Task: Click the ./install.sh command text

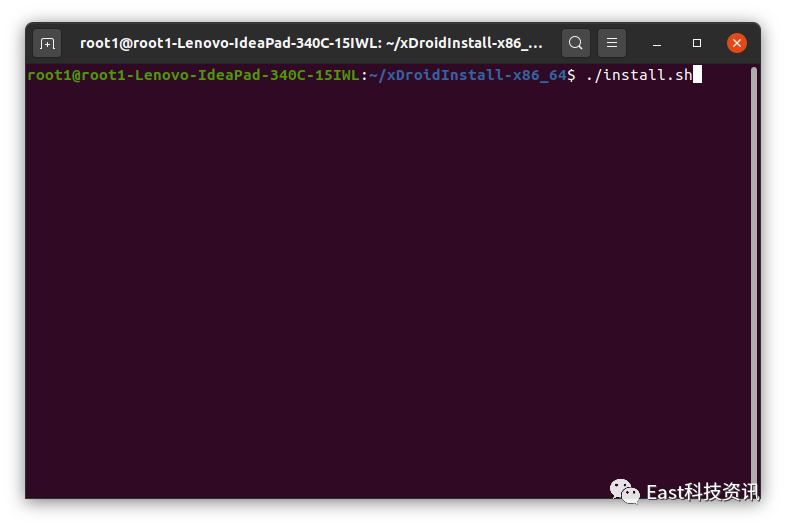Action: pyautogui.click(x=639, y=75)
